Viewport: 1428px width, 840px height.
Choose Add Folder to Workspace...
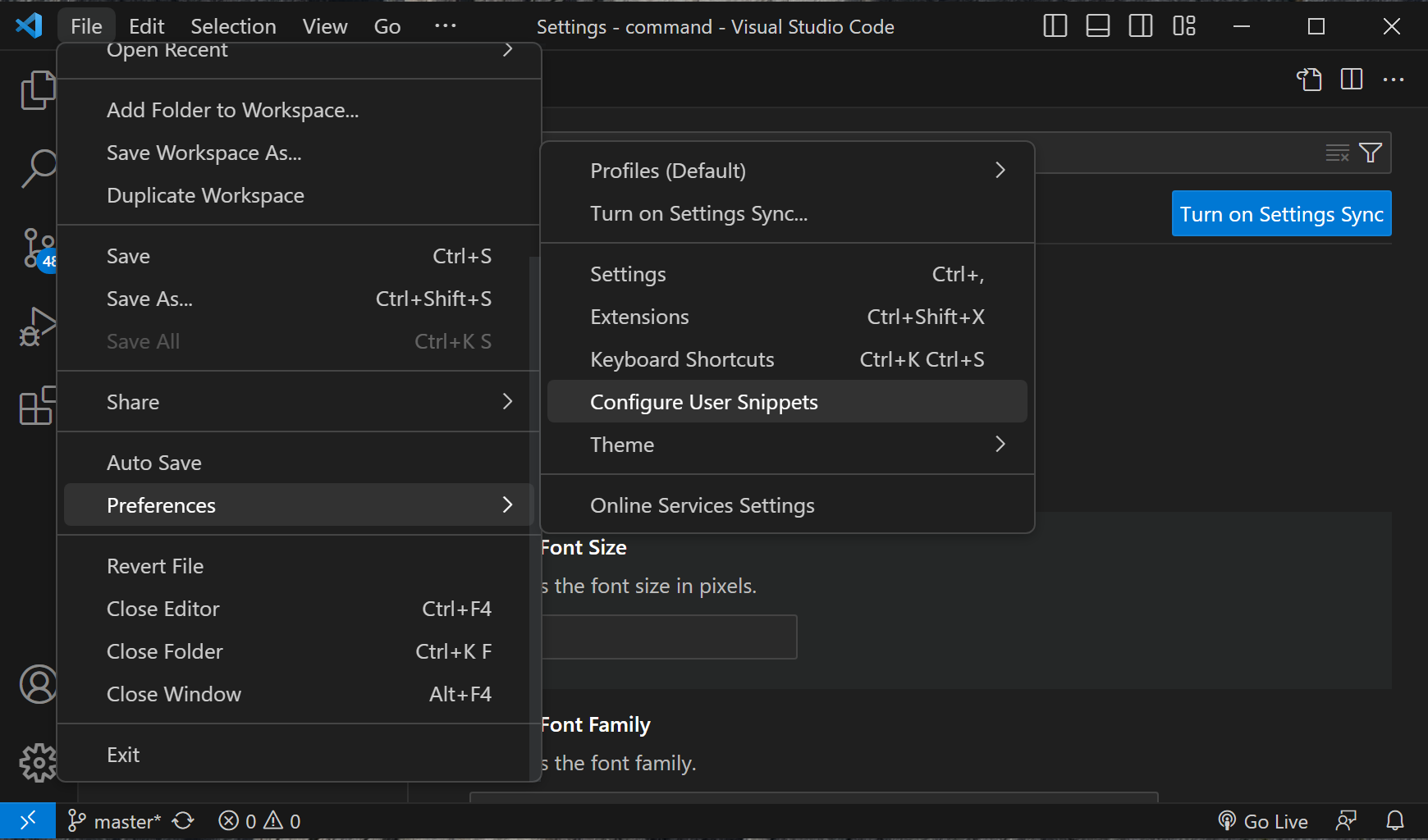(x=299, y=110)
